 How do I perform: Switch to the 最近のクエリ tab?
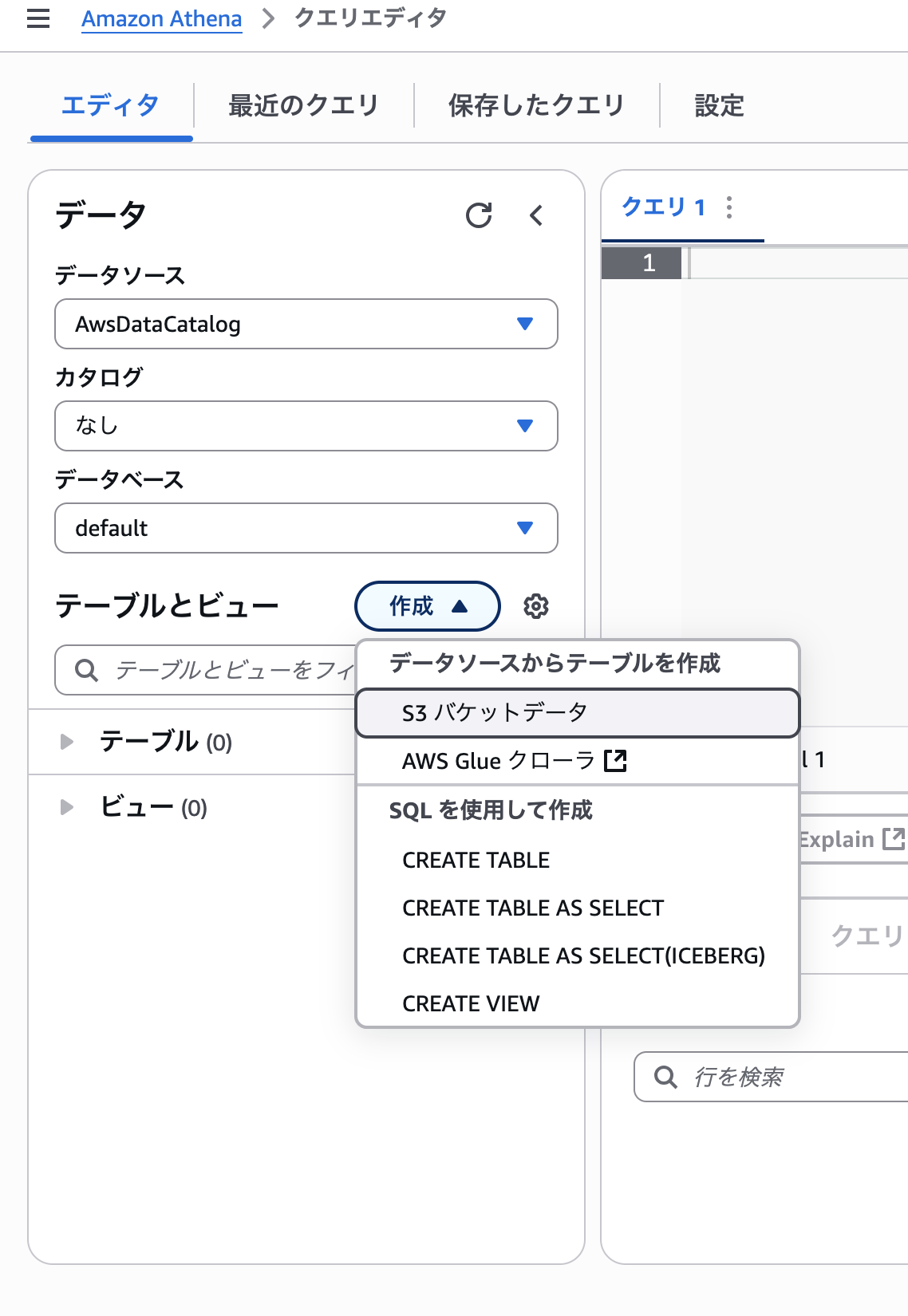[303, 105]
